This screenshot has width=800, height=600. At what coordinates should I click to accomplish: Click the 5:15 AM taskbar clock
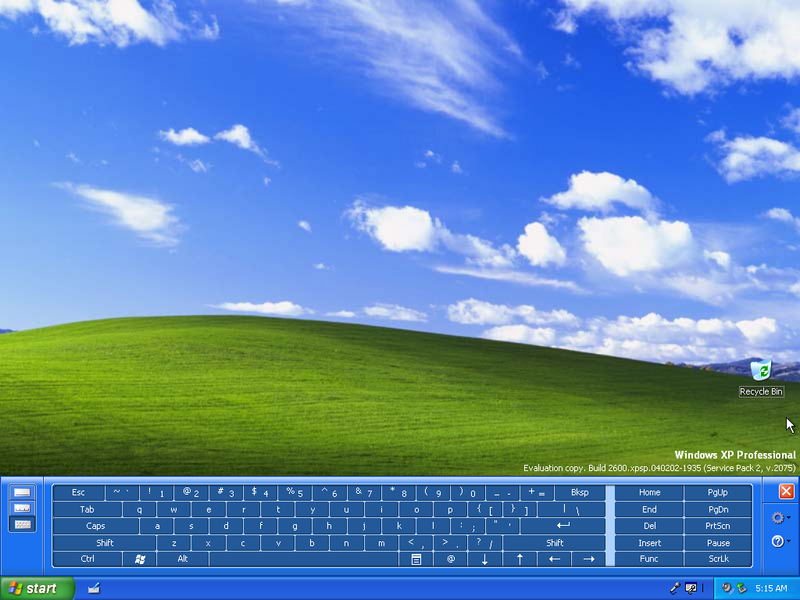pos(771,589)
